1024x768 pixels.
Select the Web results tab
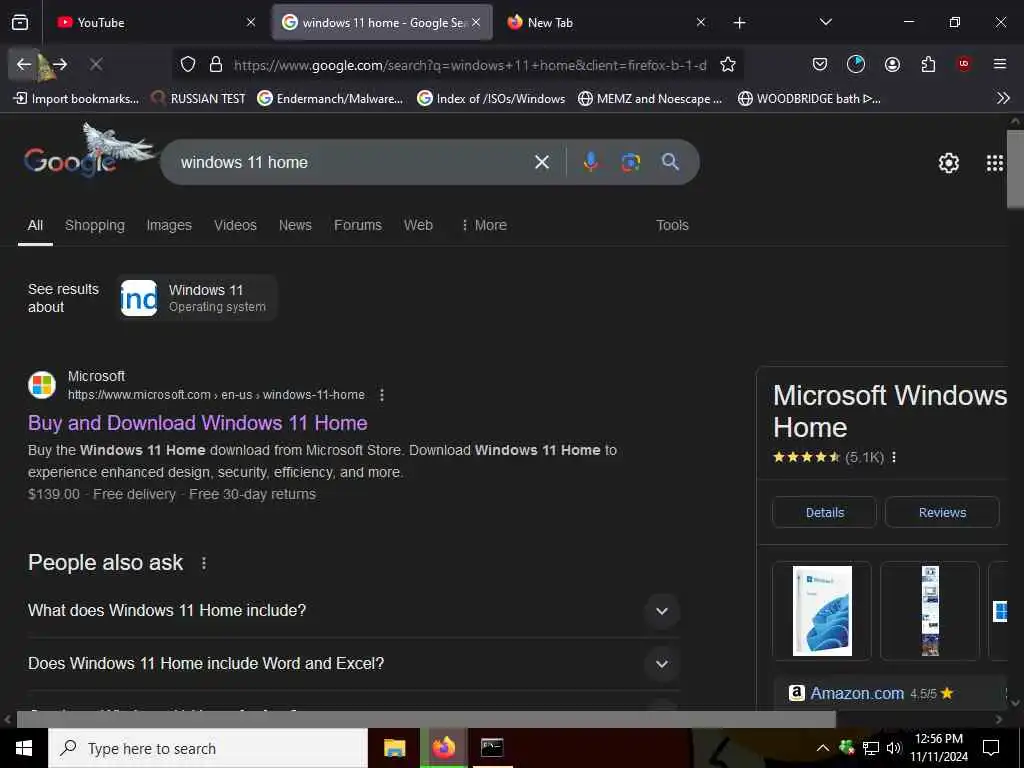pyautogui.click(x=418, y=225)
